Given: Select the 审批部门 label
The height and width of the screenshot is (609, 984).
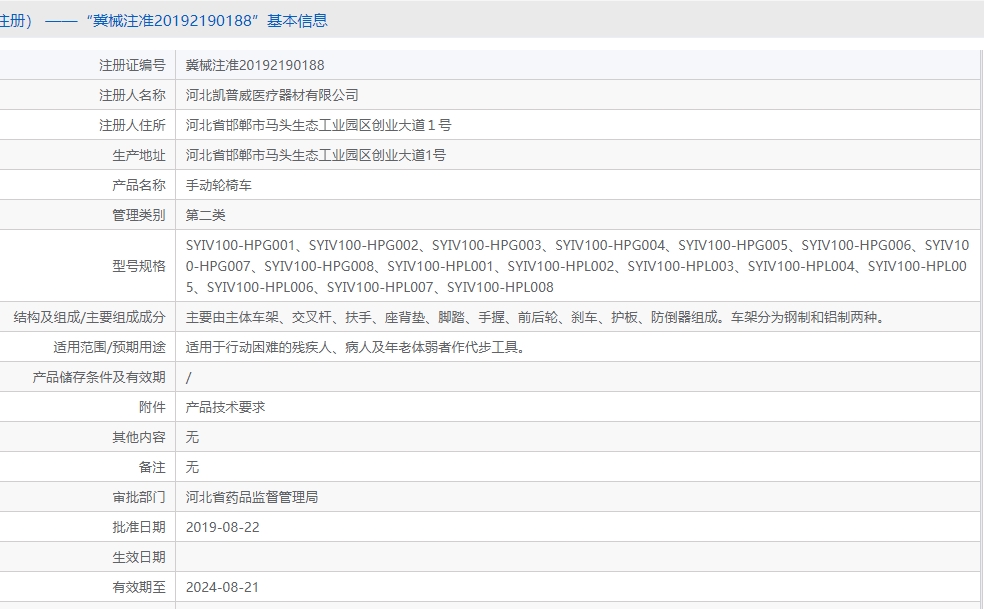Looking at the screenshot, I should (x=139, y=498).
